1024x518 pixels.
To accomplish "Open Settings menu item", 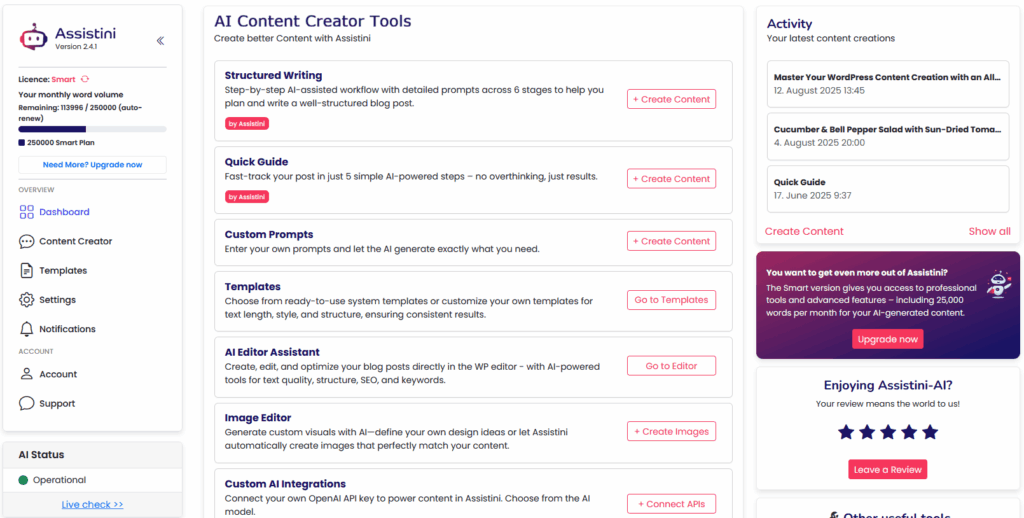I will click(x=57, y=300).
